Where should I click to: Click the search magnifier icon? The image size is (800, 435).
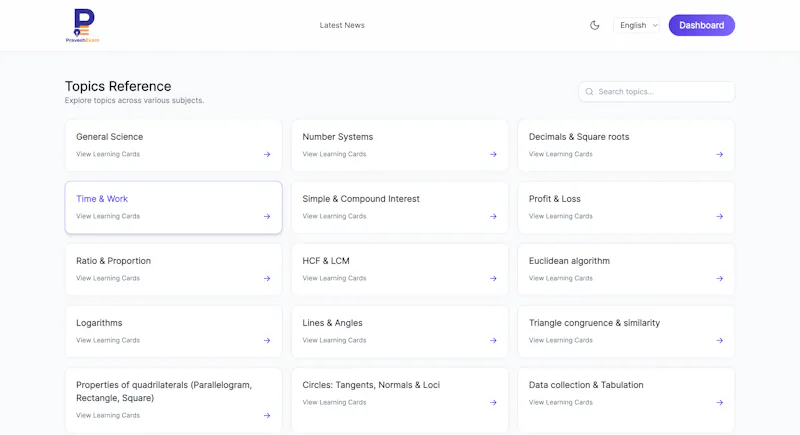[589, 92]
